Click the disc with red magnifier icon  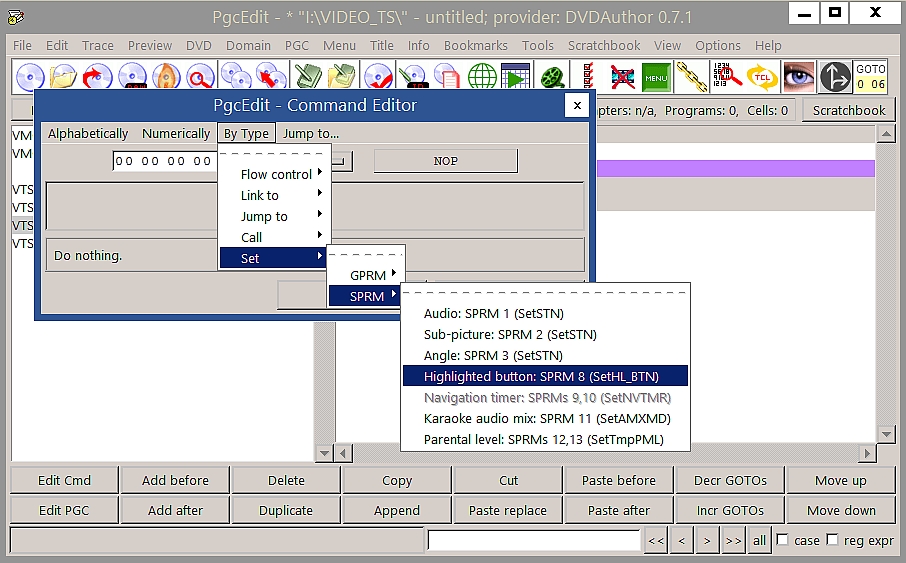(200, 77)
